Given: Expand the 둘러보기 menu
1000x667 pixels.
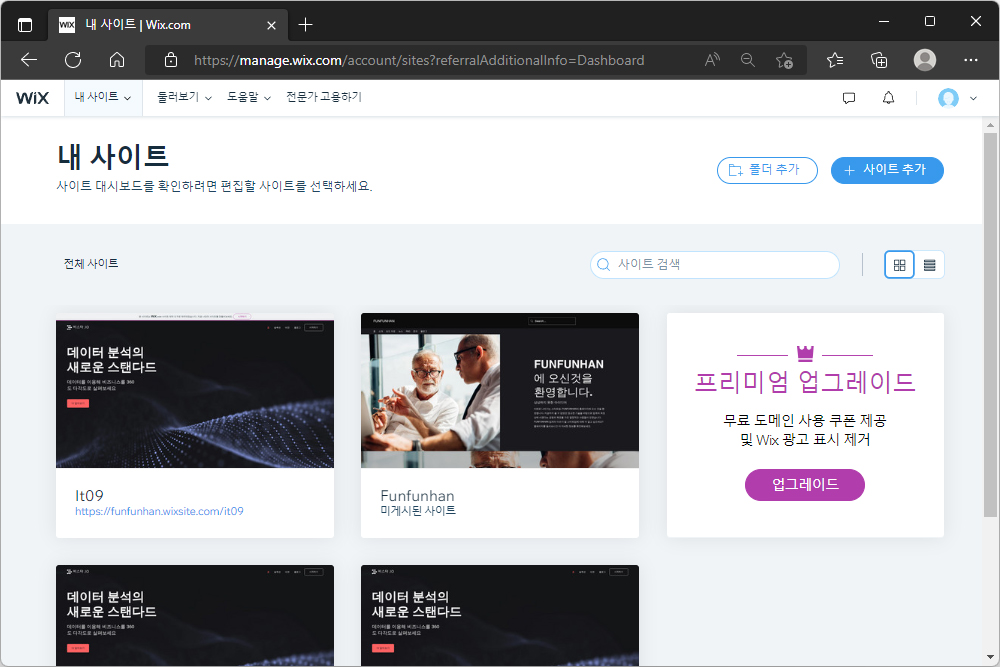Looking at the screenshot, I should pyautogui.click(x=184, y=97).
